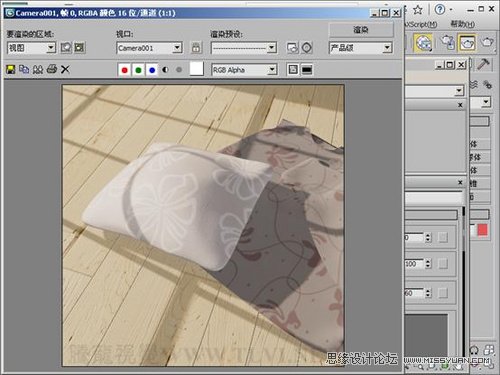Screen dimensions: 500x375
Task: Click the map button beside top spinner
Action: [443, 237]
